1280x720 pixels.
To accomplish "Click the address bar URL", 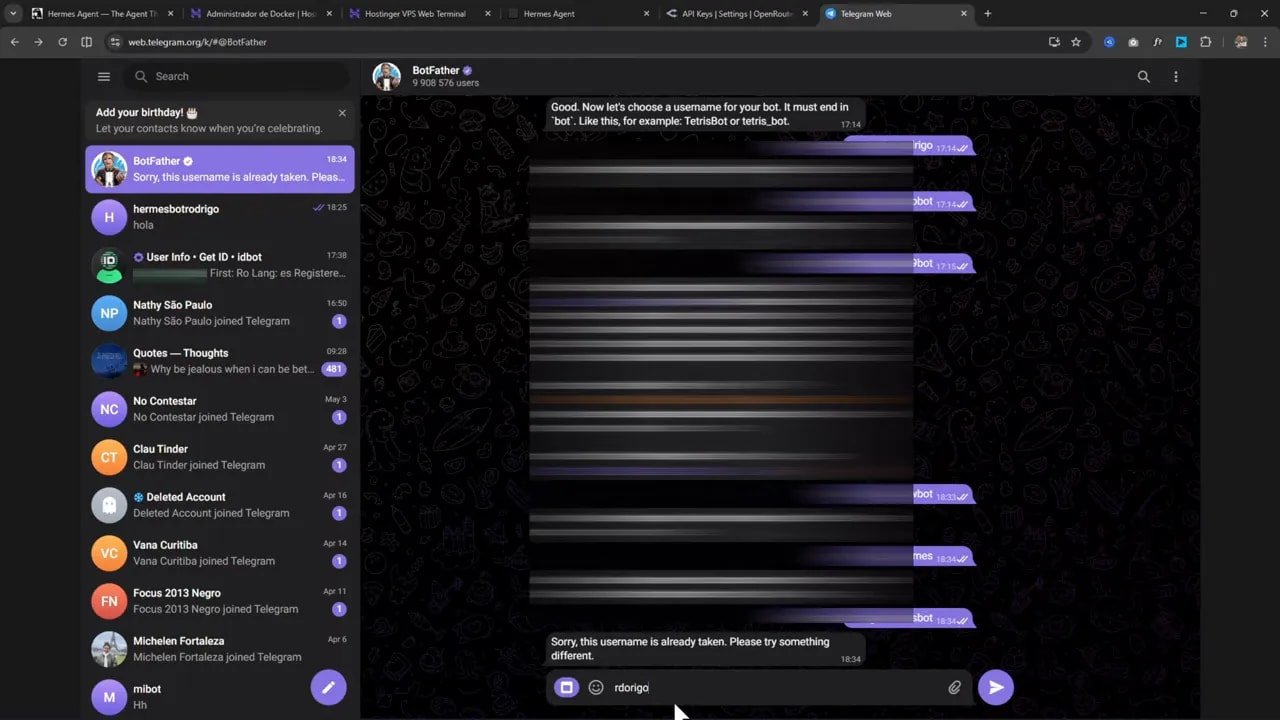I will pos(197,42).
